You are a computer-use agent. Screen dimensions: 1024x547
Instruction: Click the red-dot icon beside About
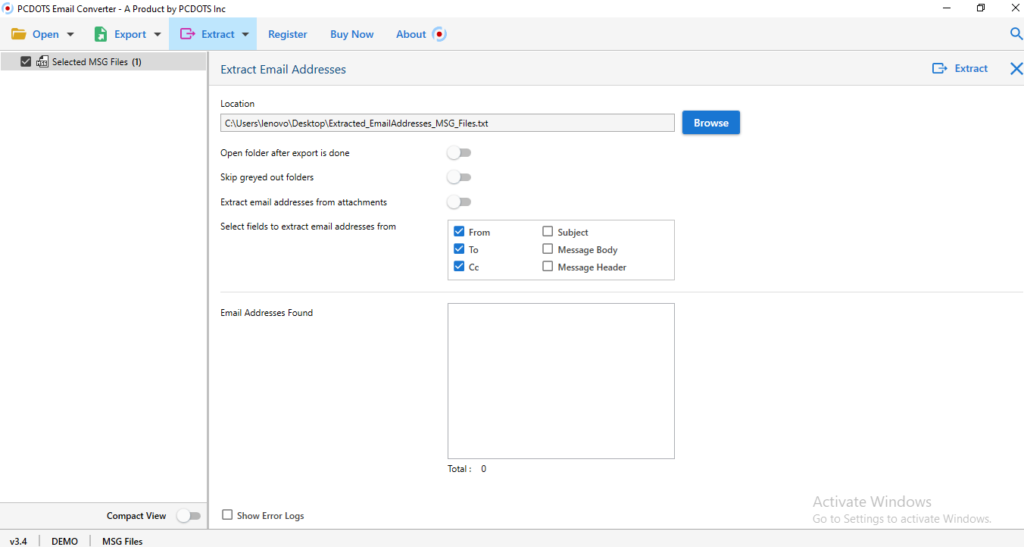point(440,34)
